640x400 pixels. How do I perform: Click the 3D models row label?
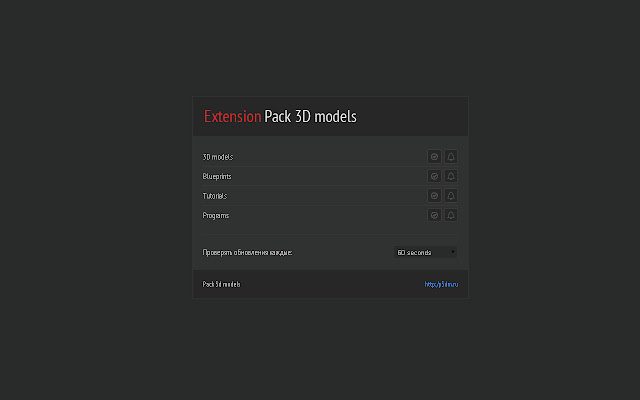pos(218,157)
